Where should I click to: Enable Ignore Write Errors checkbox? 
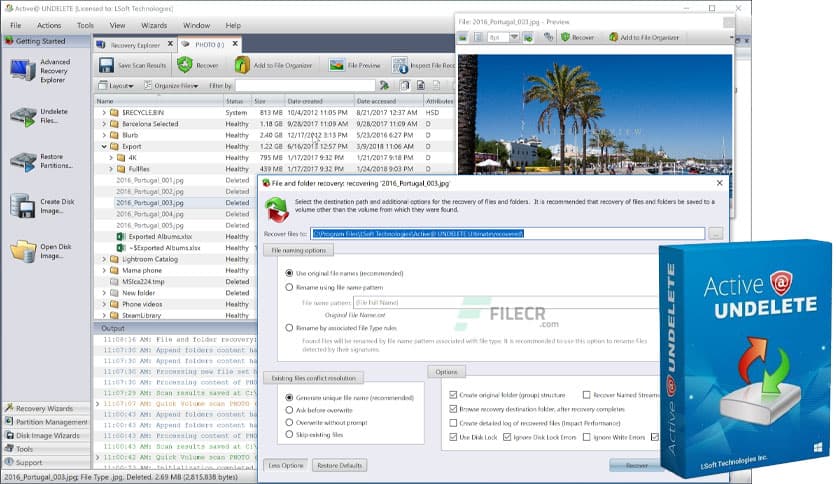pos(587,437)
